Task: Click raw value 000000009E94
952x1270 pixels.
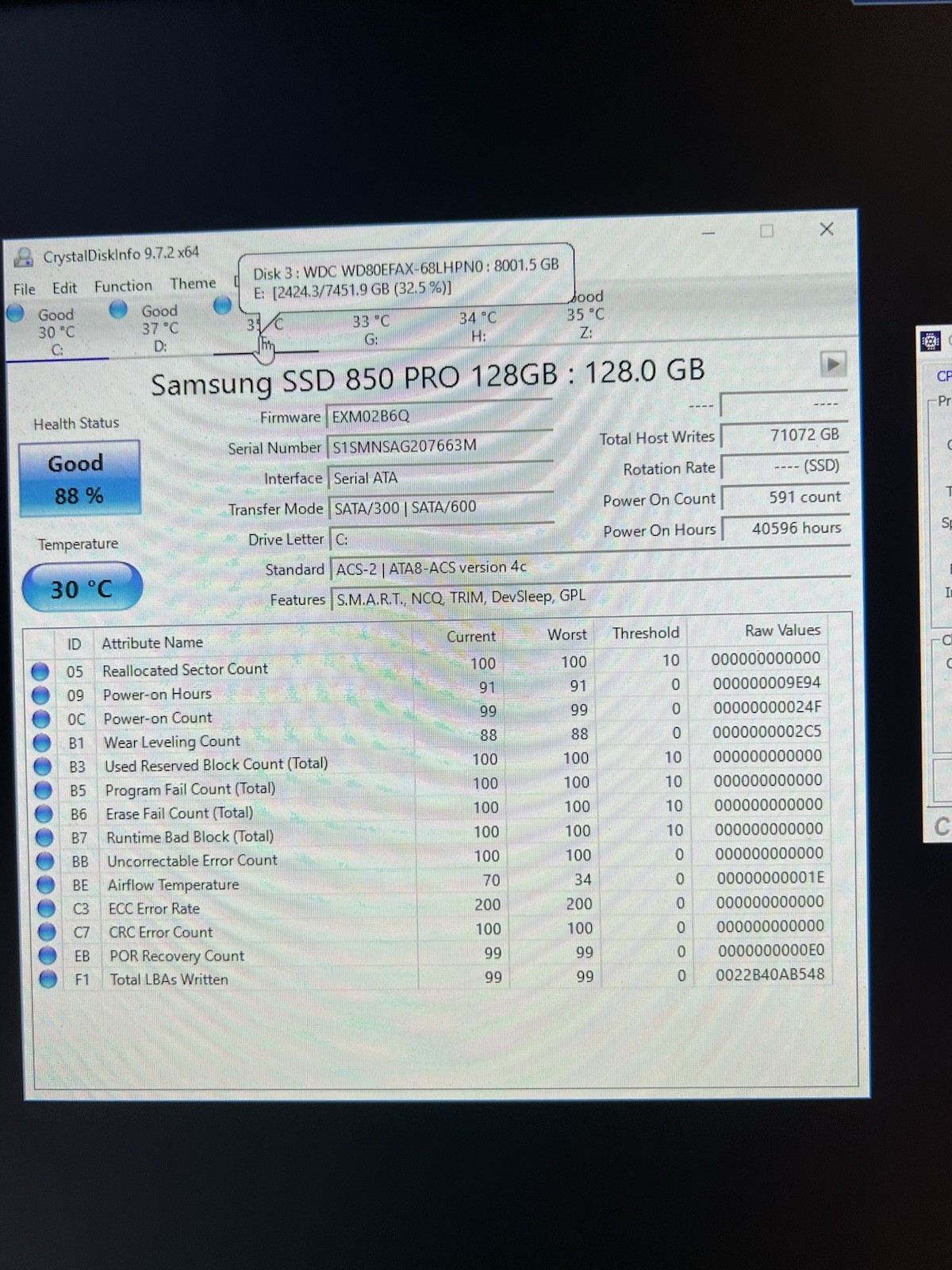Action: 766,683
